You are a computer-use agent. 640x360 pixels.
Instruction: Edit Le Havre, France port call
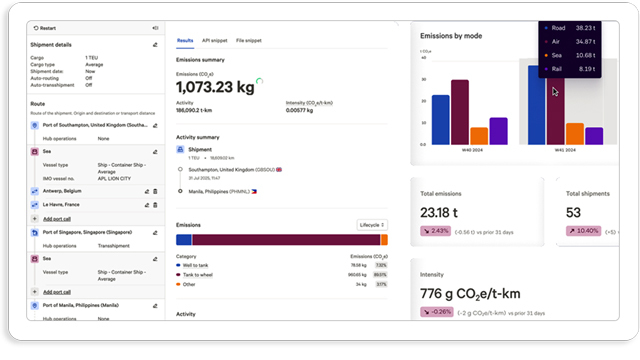[x=147, y=205]
